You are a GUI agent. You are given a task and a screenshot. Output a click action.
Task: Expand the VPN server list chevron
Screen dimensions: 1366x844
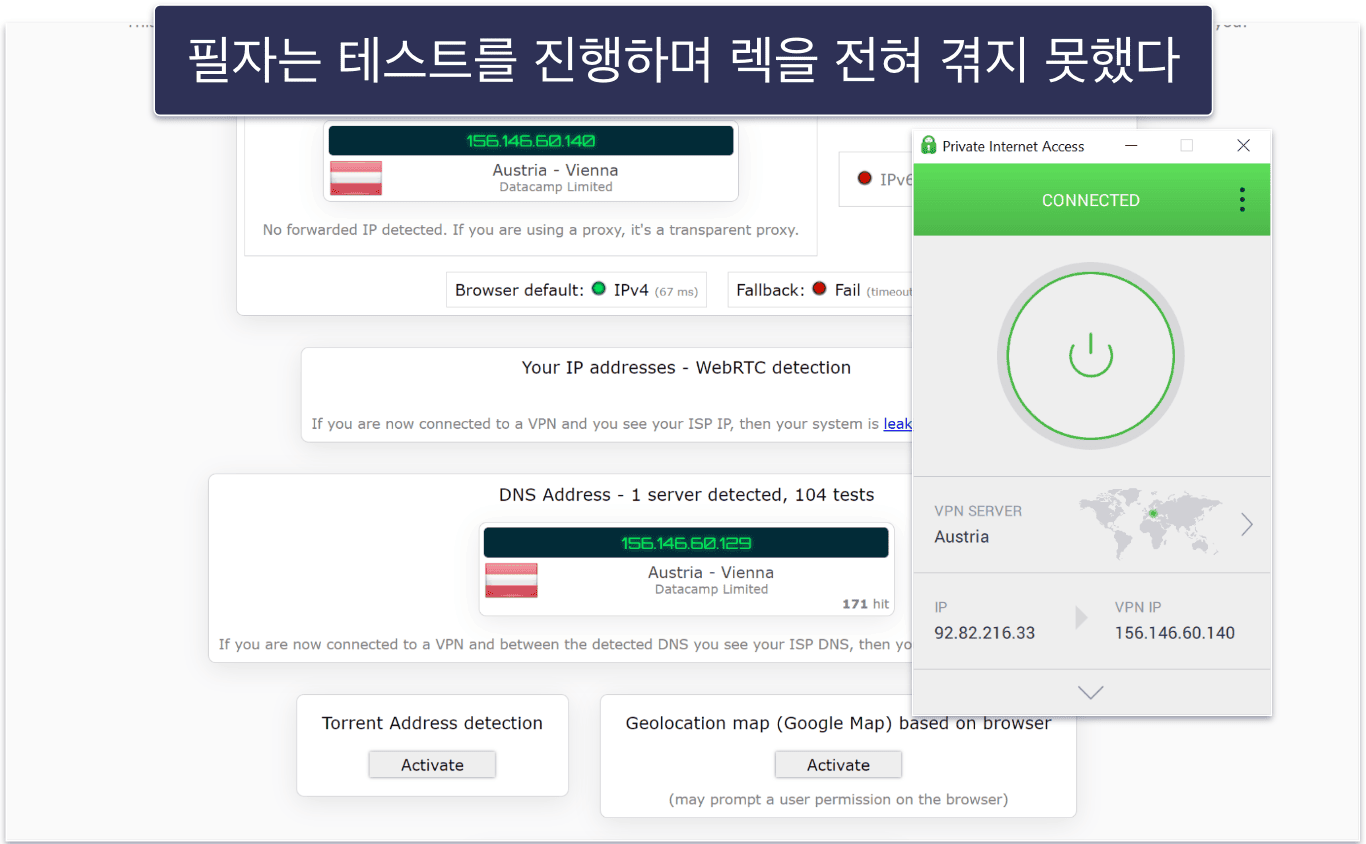point(1247,524)
